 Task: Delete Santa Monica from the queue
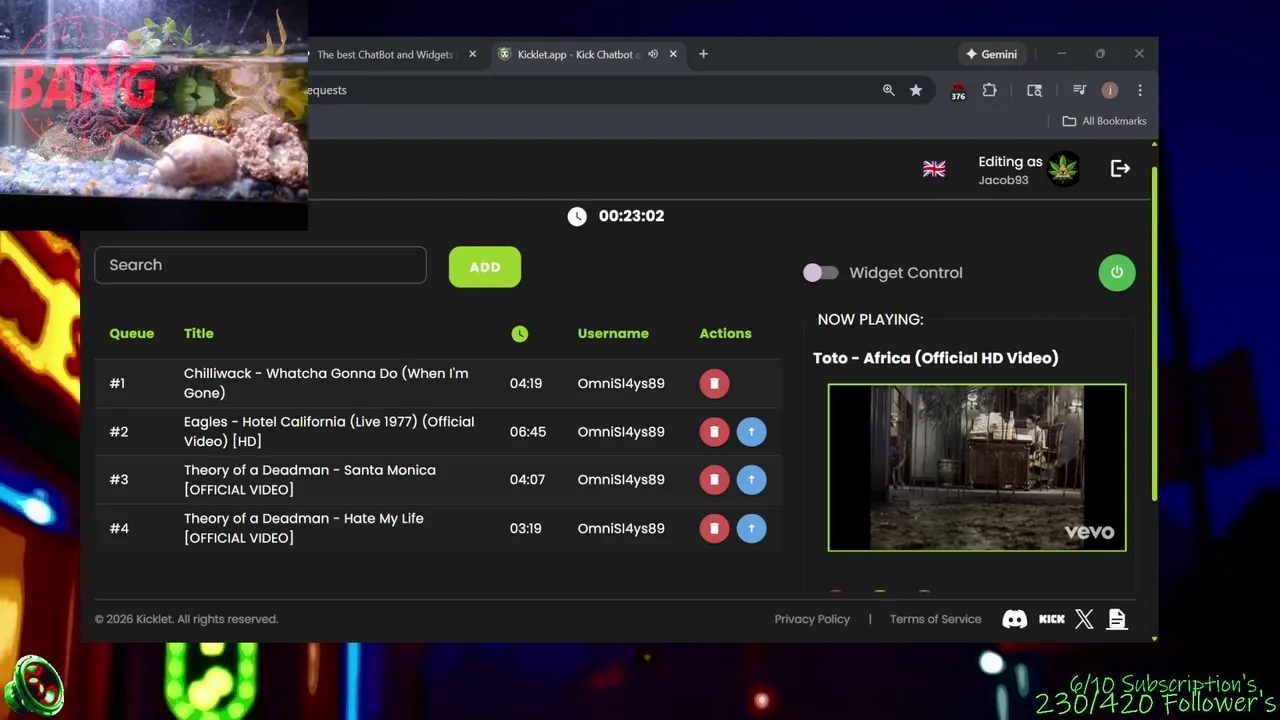point(714,480)
